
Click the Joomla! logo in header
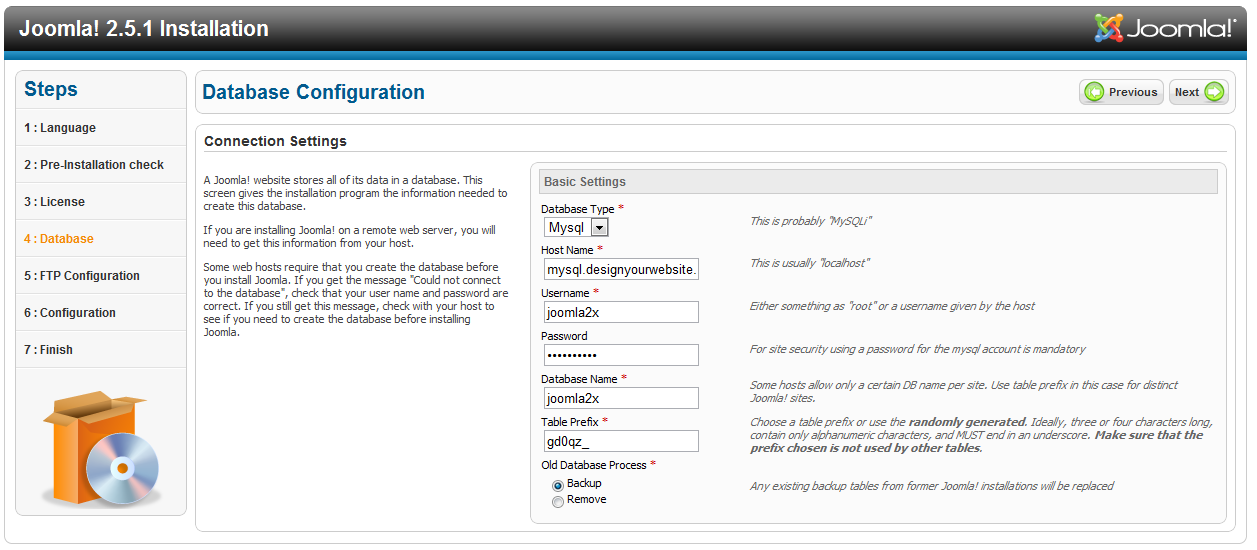(x=1165, y=28)
